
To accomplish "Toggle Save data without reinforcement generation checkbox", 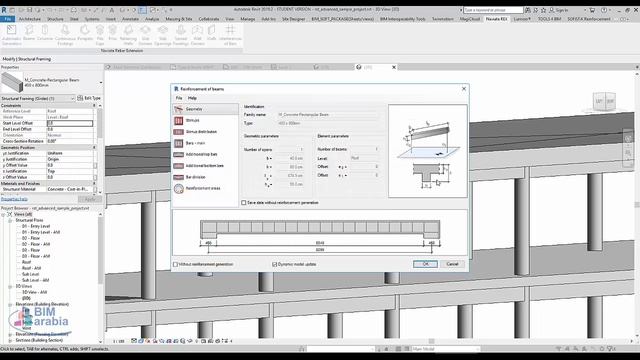I will pyautogui.click(x=244, y=202).
